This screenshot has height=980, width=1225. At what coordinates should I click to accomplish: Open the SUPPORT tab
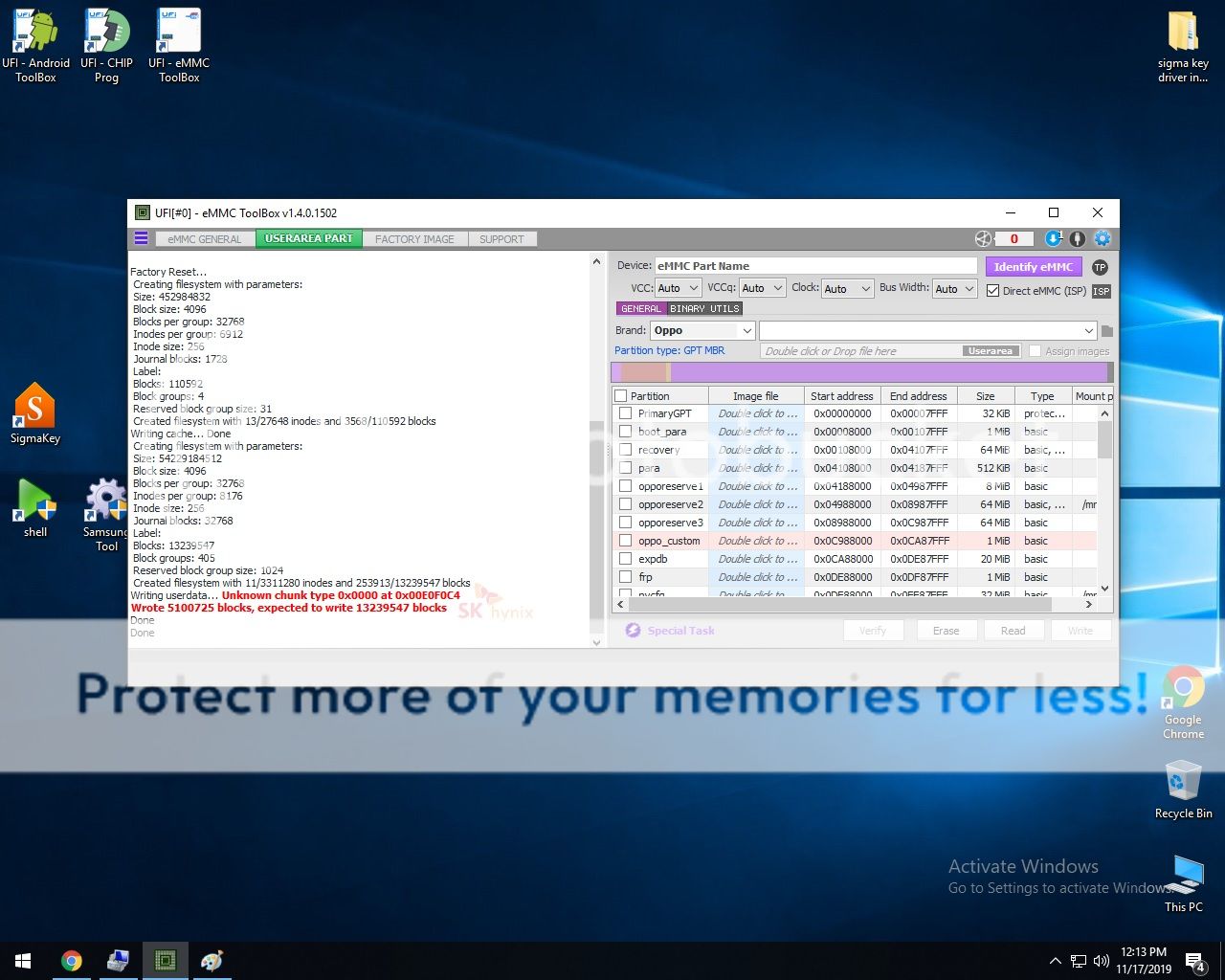501,239
